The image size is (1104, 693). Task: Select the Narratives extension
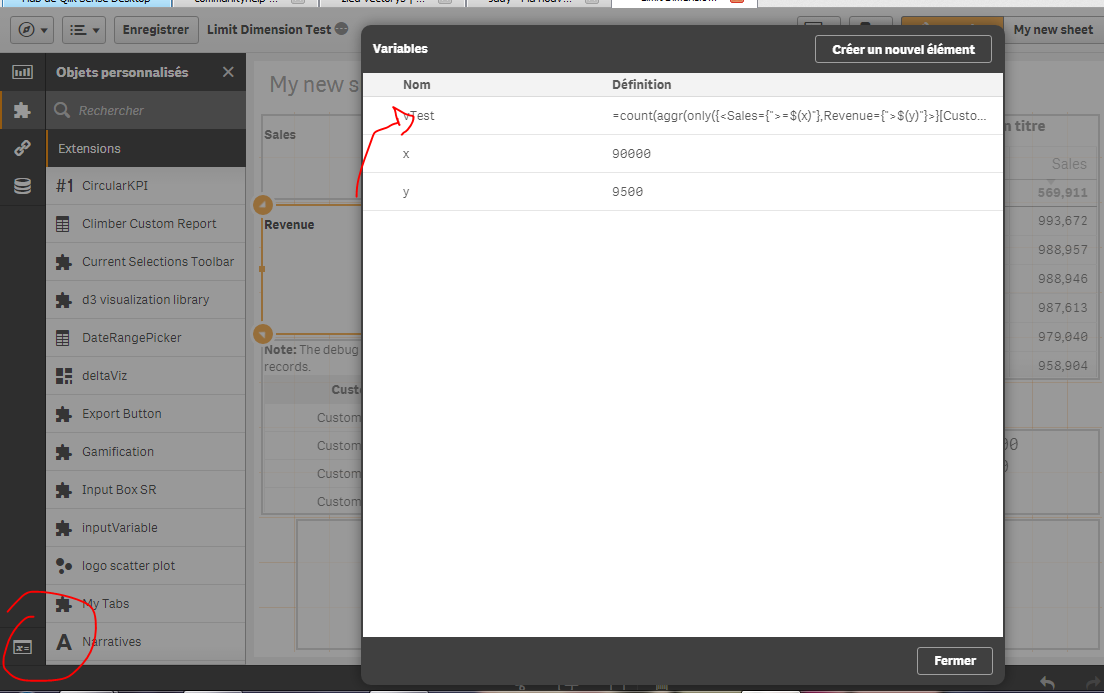coord(146,642)
